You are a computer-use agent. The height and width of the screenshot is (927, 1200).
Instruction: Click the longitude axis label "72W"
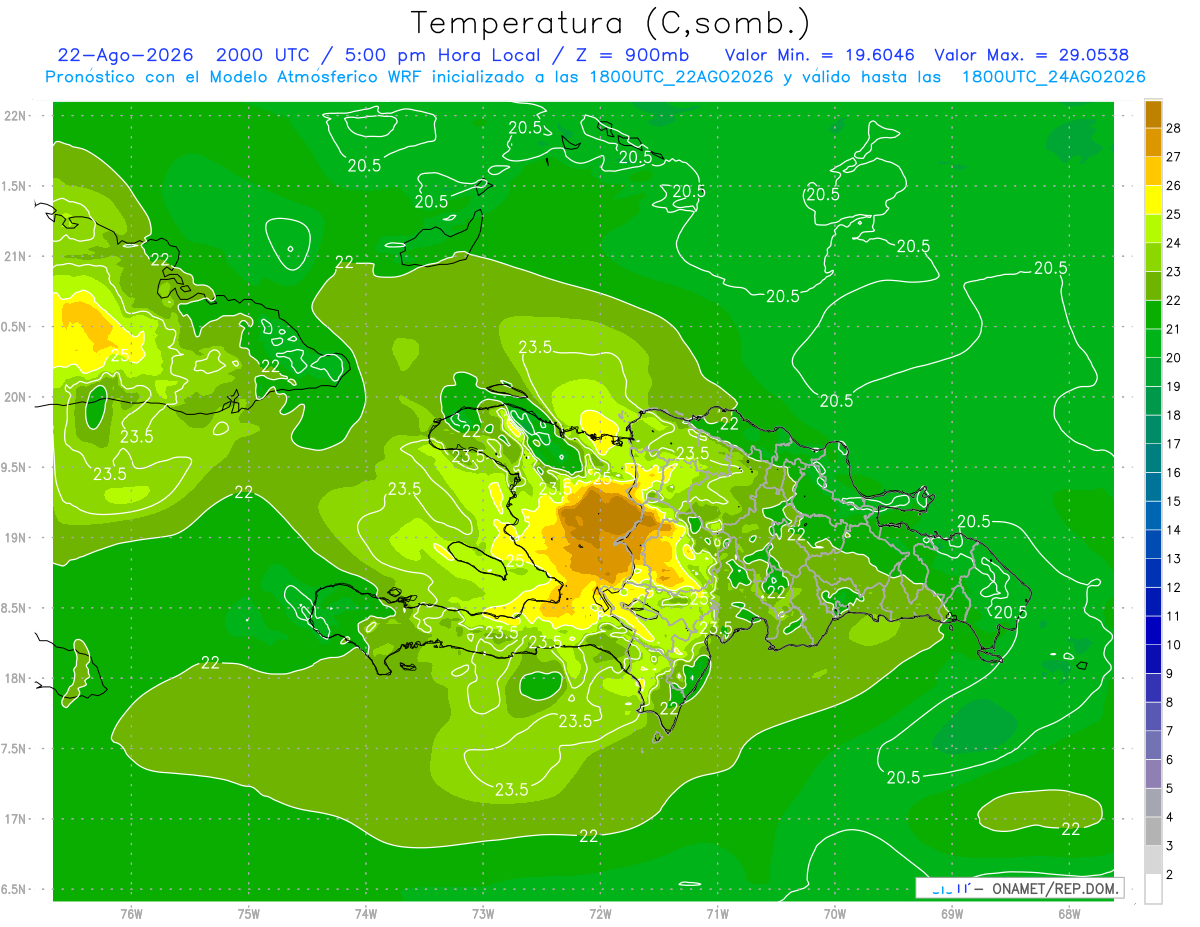tap(600, 914)
